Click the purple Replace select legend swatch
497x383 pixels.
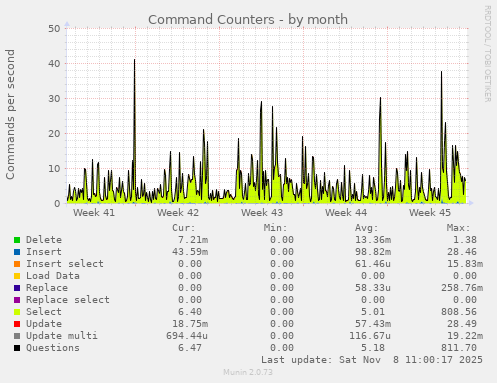[x=17, y=300]
